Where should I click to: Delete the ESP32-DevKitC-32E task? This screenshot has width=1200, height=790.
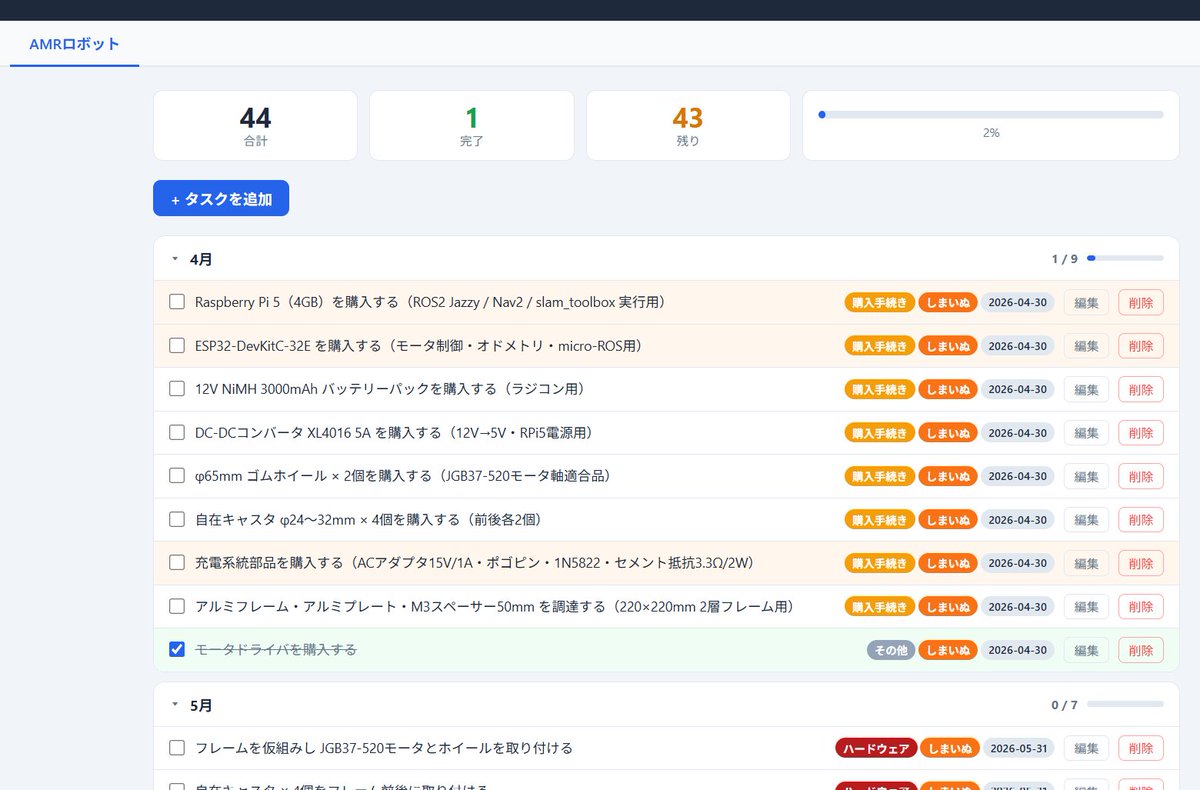point(1141,346)
